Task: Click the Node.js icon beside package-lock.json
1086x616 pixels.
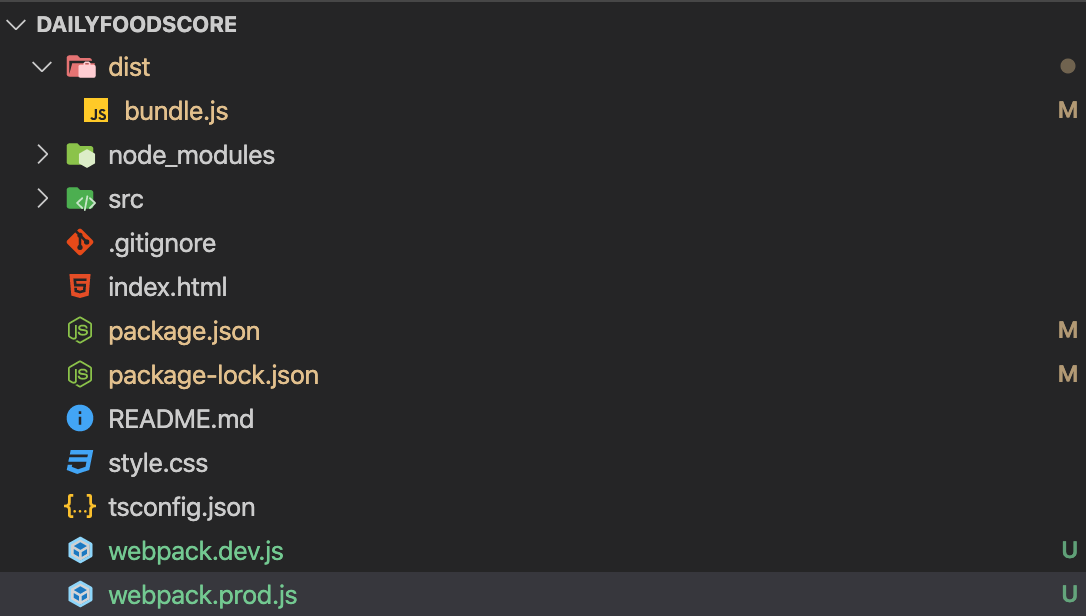Action: click(x=80, y=374)
